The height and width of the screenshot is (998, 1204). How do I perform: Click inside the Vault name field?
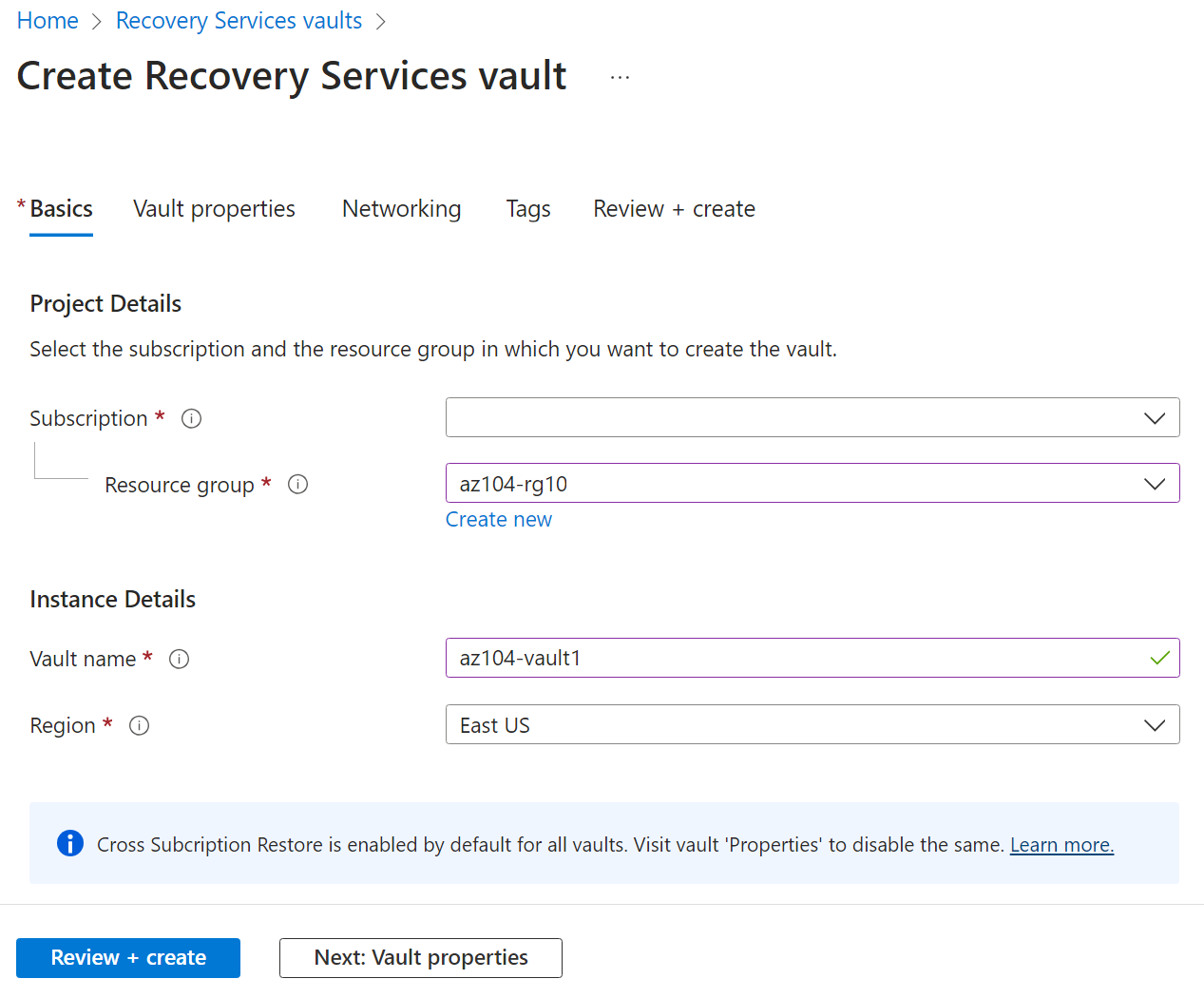pos(760,657)
